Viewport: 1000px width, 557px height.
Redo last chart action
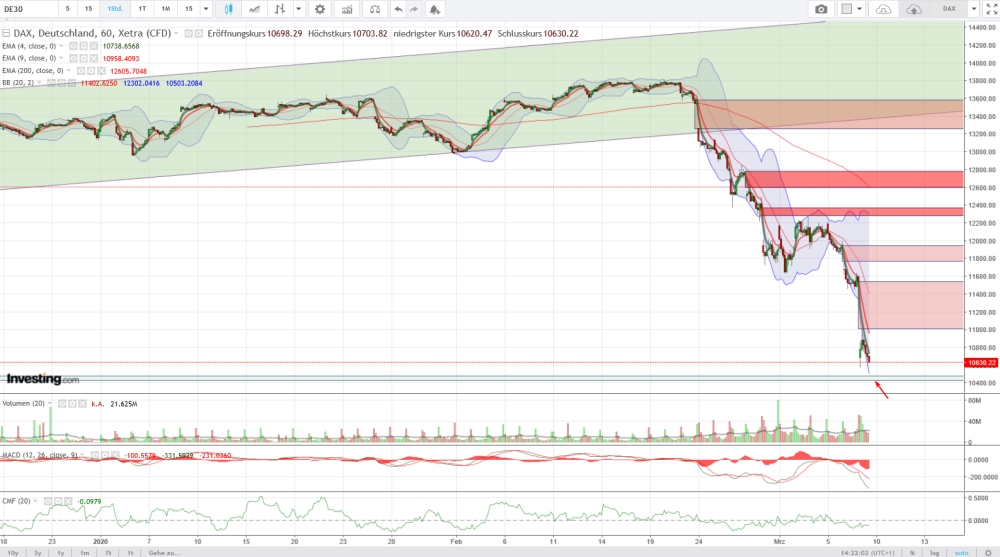[415, 9]
